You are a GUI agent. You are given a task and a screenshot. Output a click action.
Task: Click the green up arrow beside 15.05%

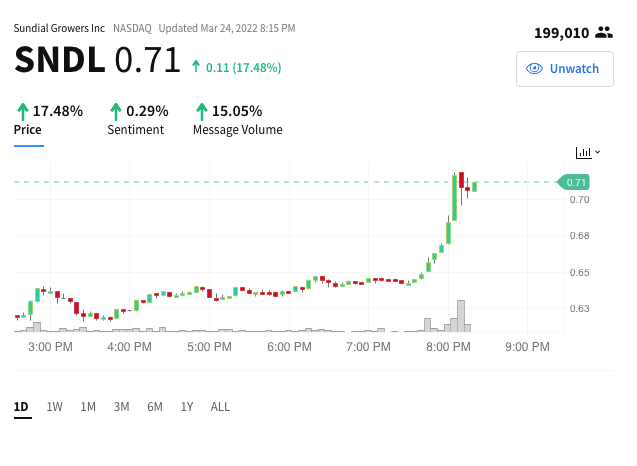pos(202,112)
